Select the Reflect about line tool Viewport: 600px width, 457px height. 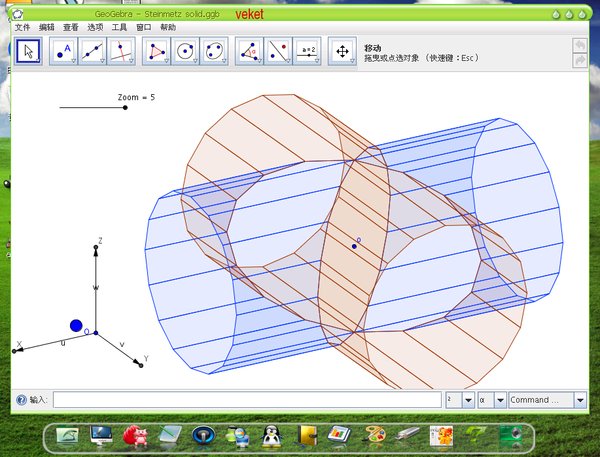pos(279,51)
